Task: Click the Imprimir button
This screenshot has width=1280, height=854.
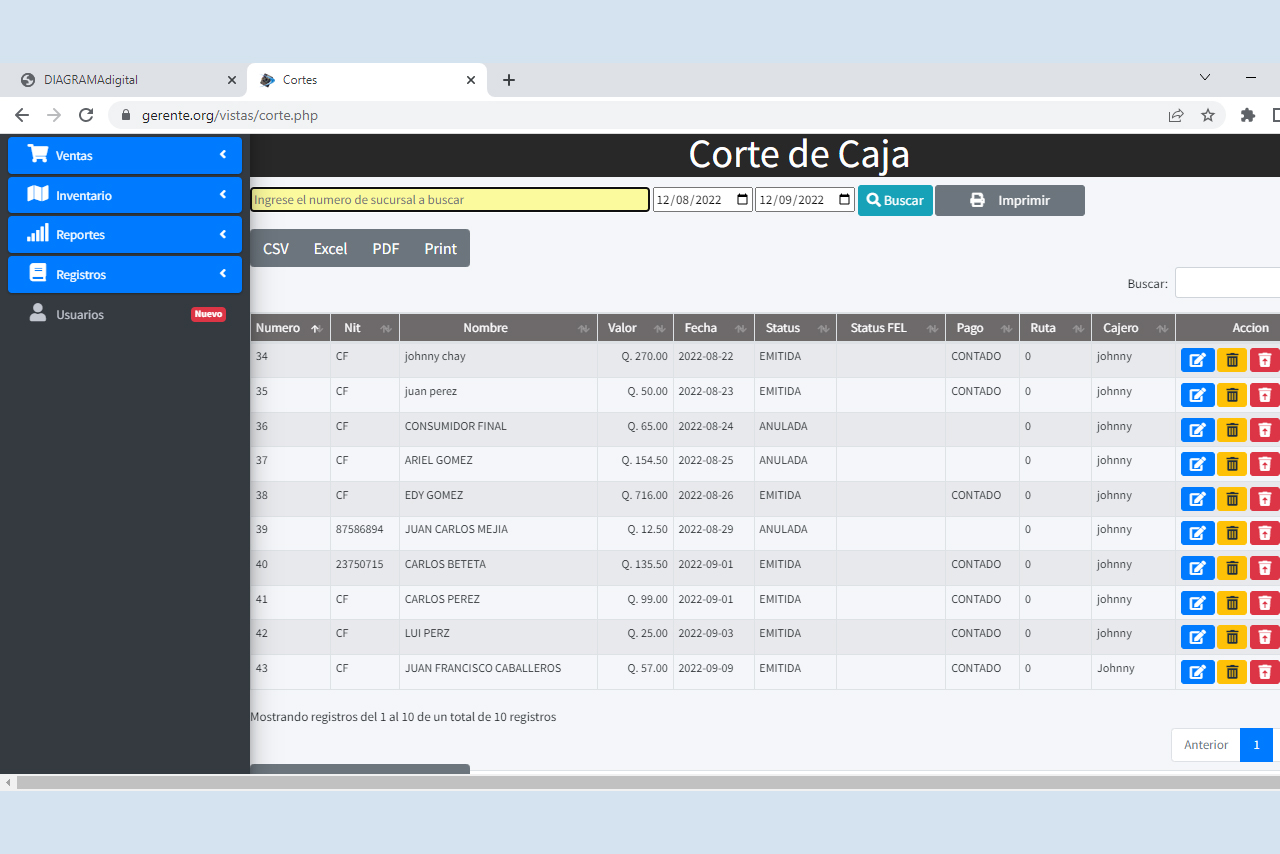Action: coord(1009,200)
